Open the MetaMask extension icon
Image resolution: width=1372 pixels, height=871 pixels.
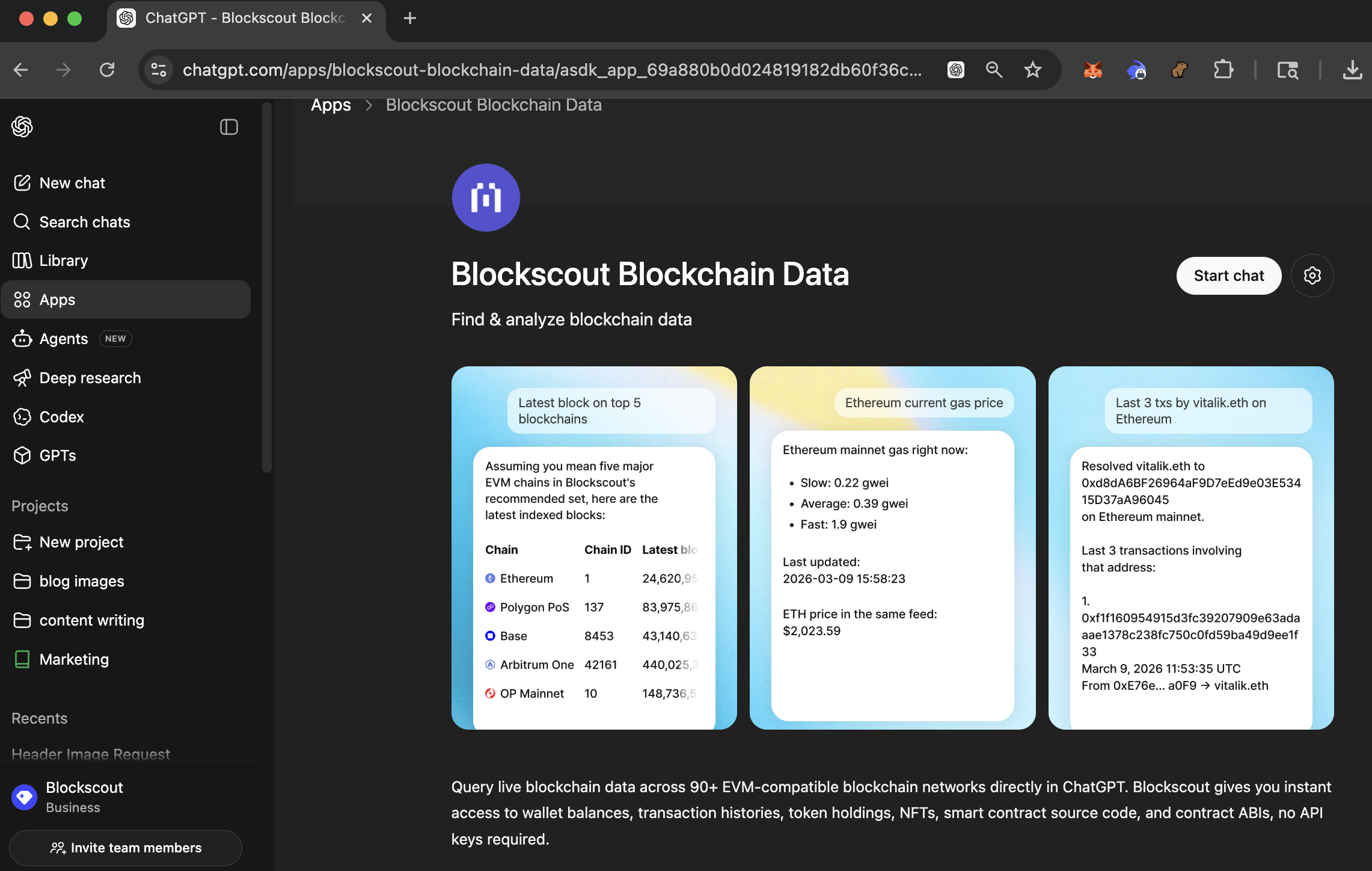(x=1092, y=70)
